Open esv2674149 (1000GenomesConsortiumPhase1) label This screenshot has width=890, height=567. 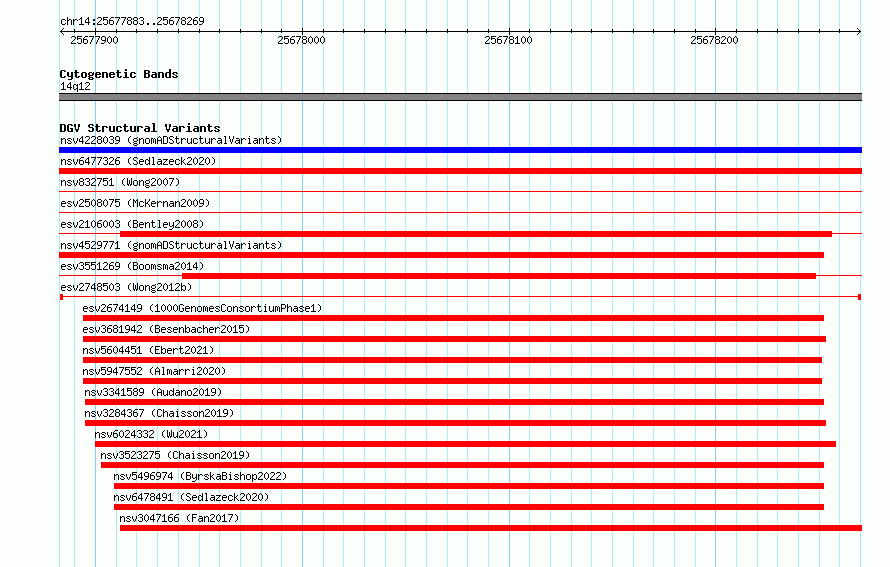pos(202,308)
